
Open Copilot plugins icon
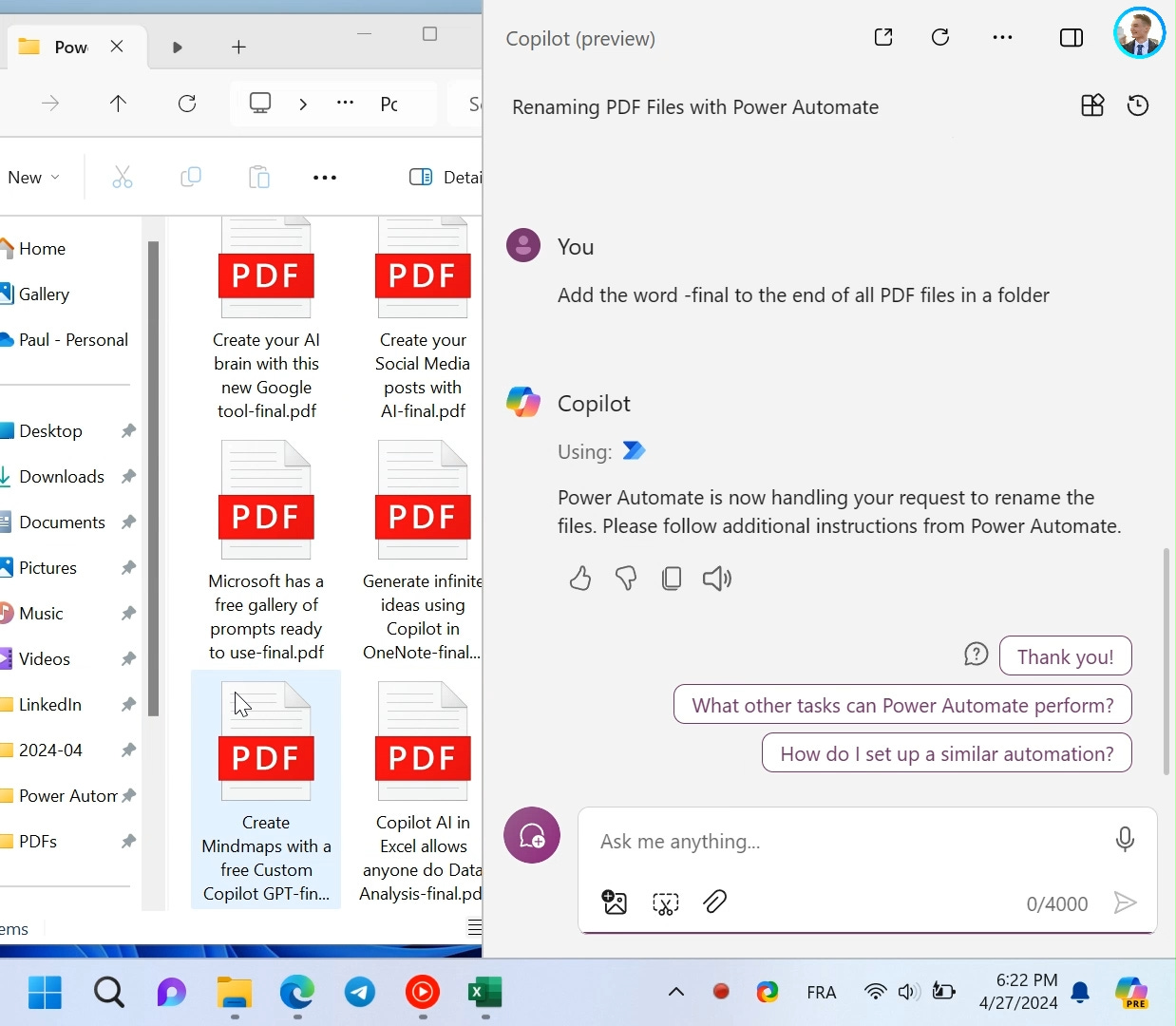click(1092, 105)
